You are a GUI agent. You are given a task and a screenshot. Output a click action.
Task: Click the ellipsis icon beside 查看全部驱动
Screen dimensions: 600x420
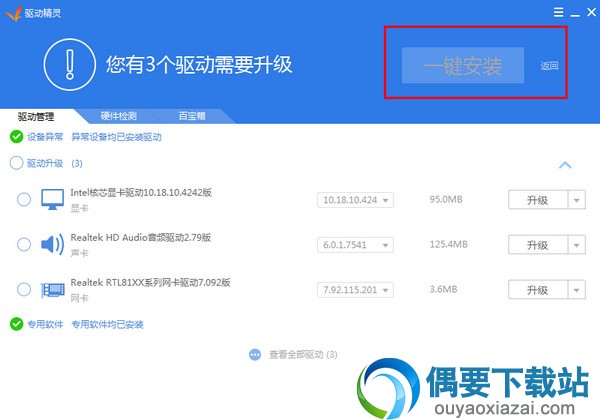[255, 355]
